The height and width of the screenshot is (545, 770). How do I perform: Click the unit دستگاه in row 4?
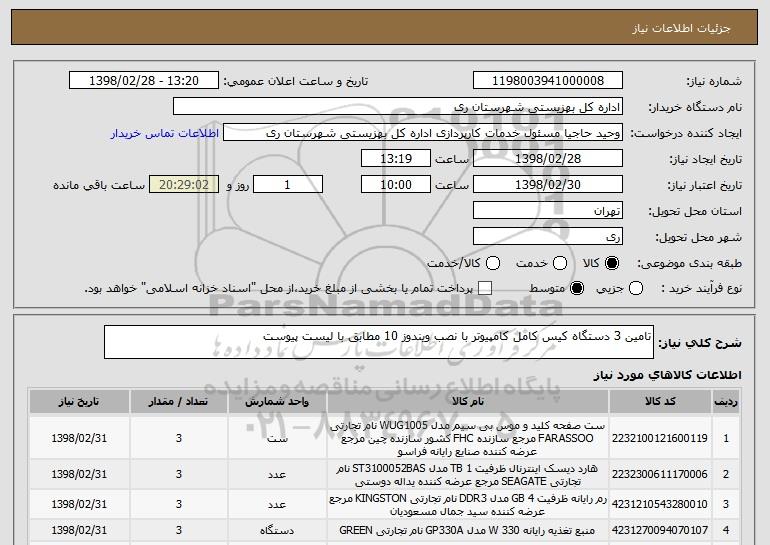coord(277,530)
